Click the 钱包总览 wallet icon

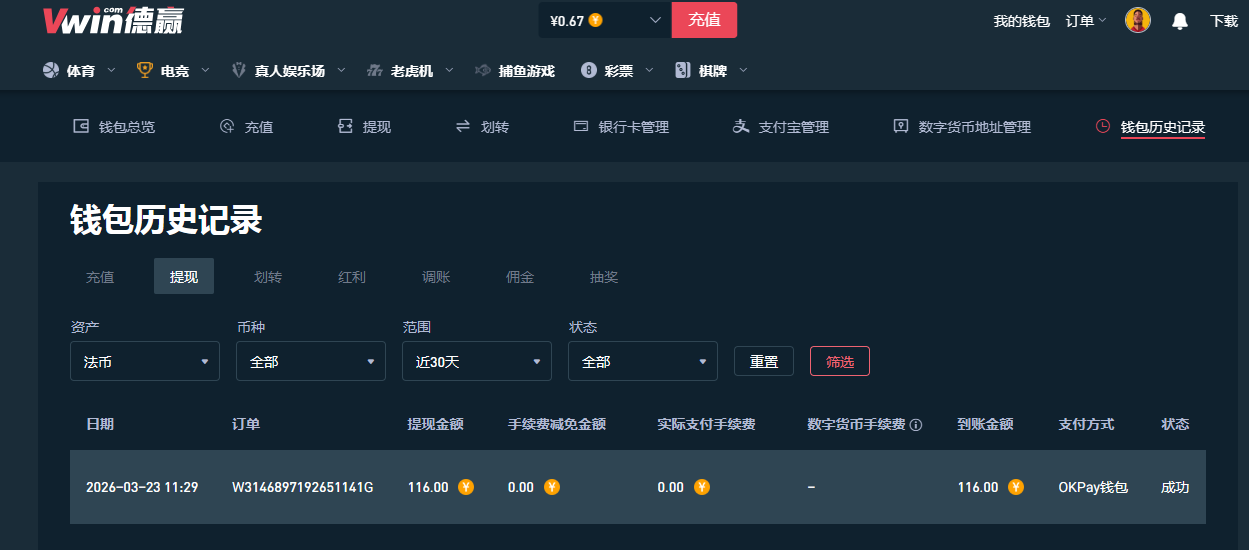coord(81,126)
